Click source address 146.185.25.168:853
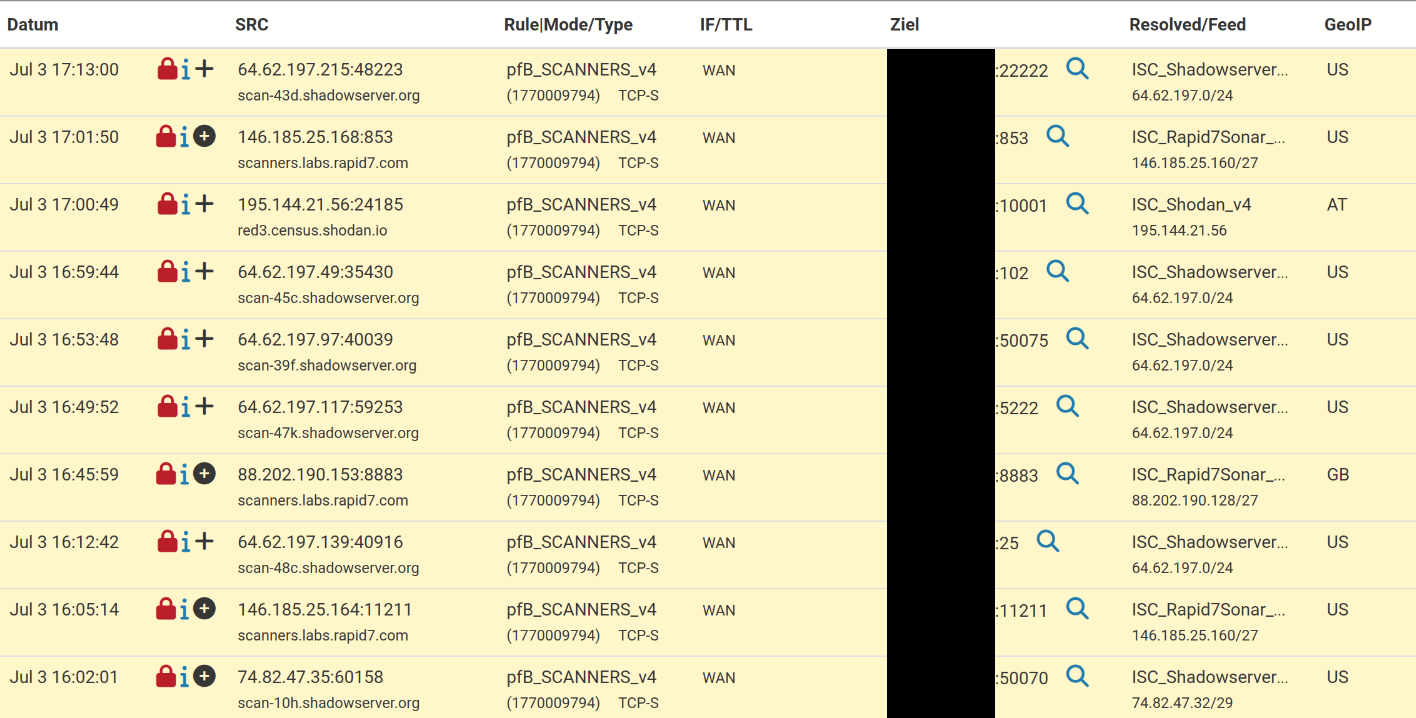This screenshot has height=718, width=1416. (316, 137)
